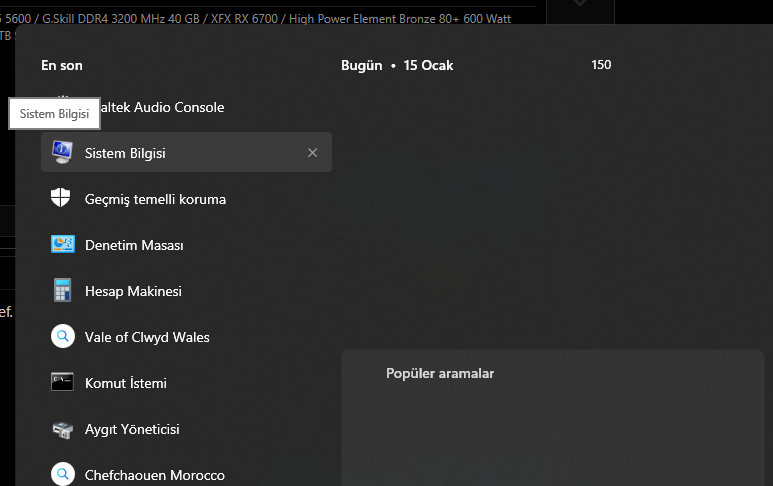This screenshot has width=773, height=486.
Task: Open Sistem Bilgisi app icon in recent list
Action: coord(62,152)
